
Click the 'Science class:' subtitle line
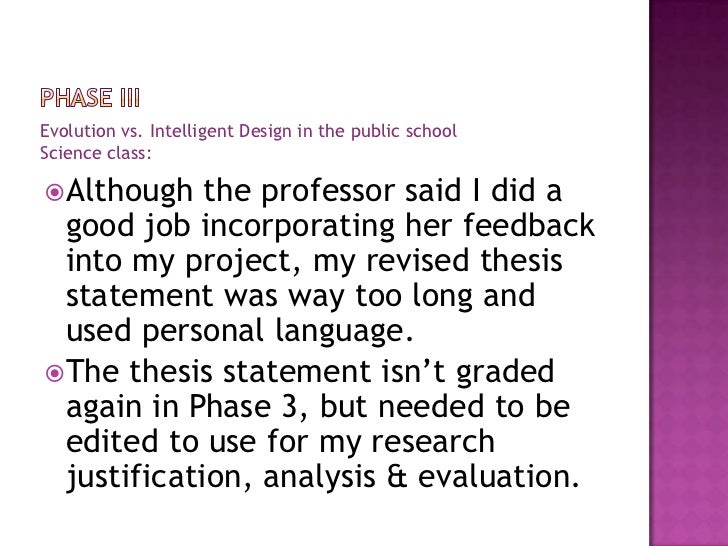pyautogui.click(x=96, y=153)
